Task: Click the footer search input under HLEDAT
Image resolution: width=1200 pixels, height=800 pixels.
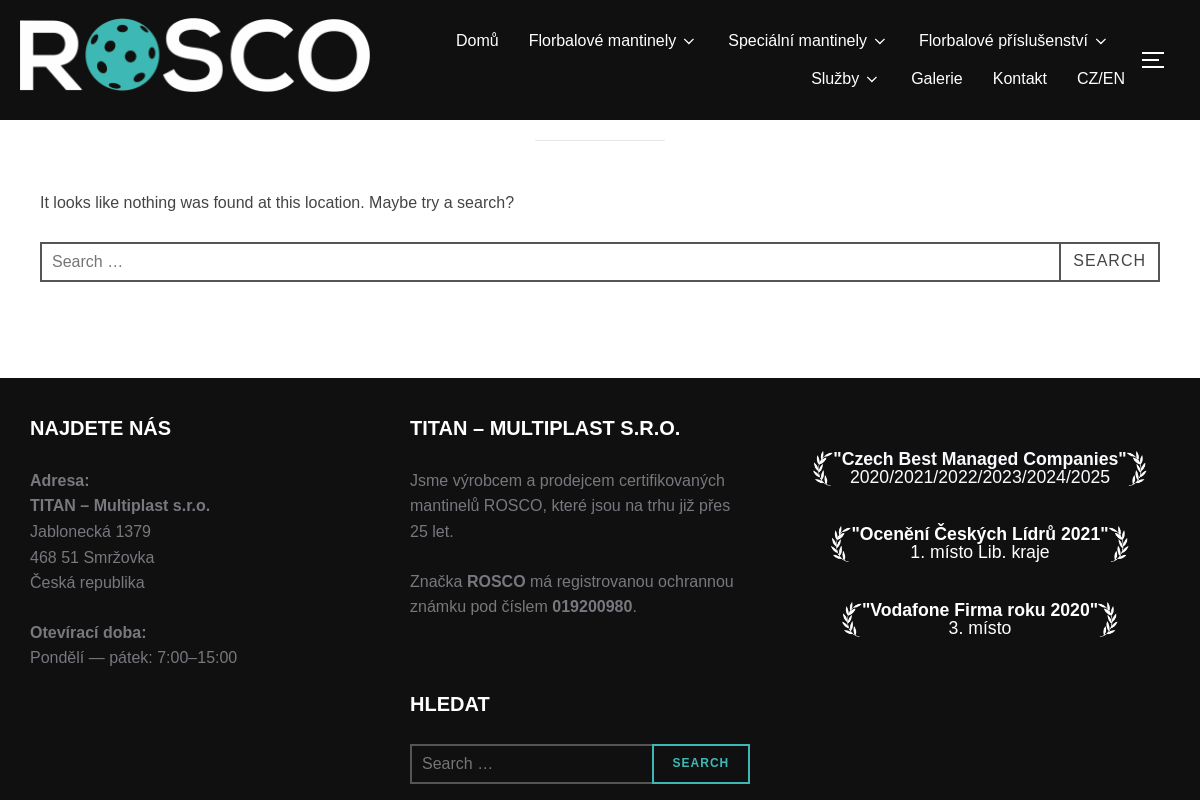Action: click(x=531, y=763)
